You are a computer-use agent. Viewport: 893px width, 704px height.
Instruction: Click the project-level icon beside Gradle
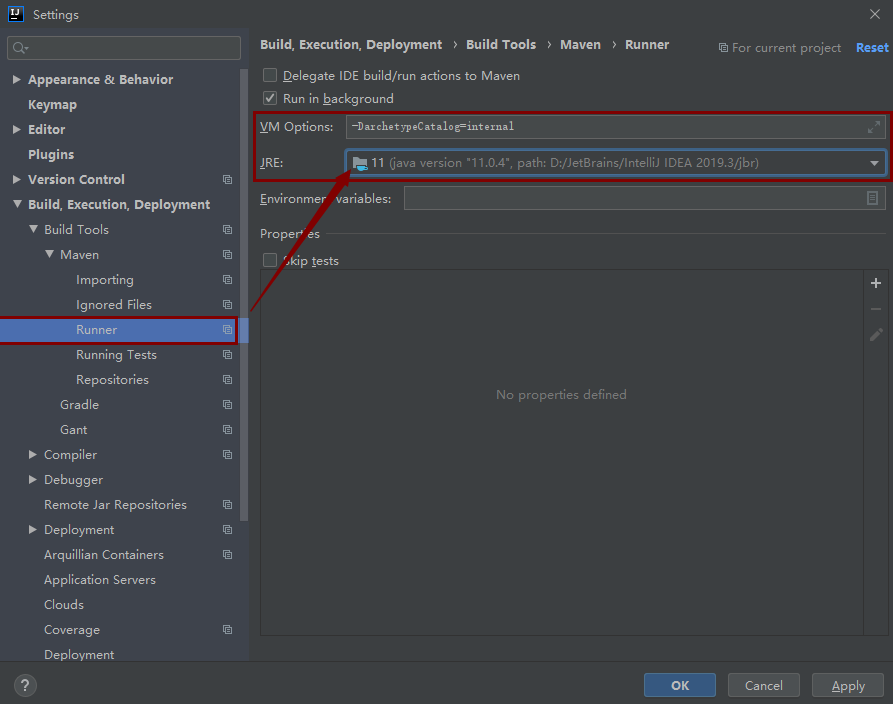227,405
